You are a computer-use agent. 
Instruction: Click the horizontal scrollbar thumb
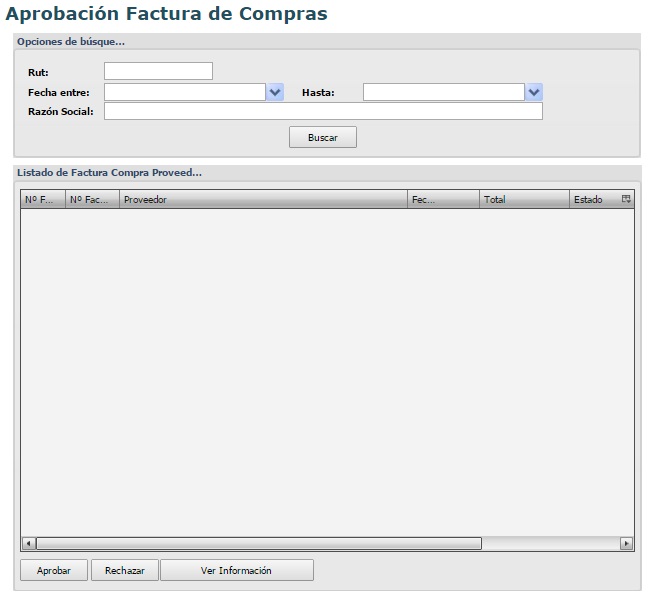(259, 544)
